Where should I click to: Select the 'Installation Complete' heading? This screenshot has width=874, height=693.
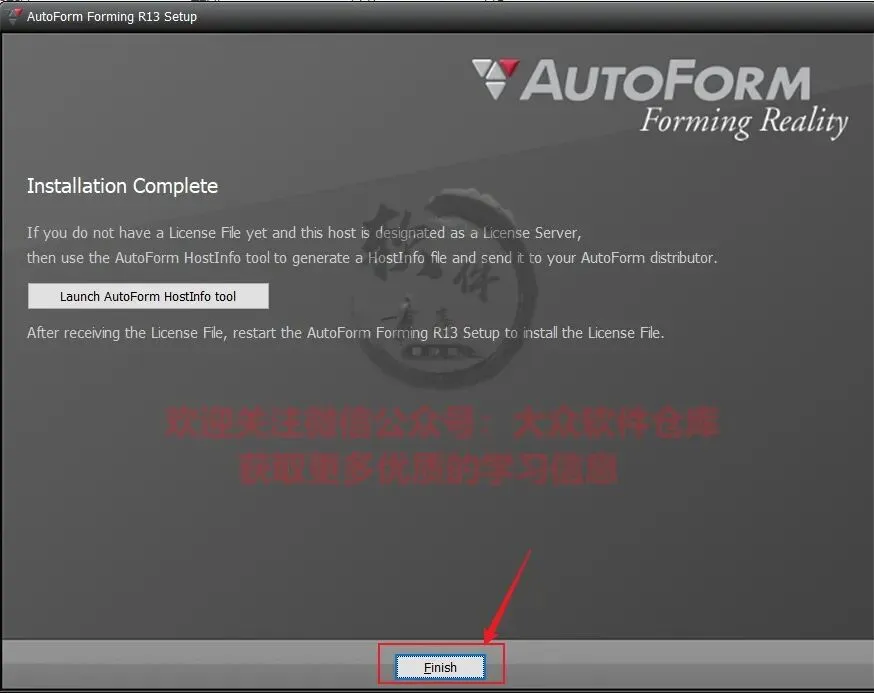(123, 186)
